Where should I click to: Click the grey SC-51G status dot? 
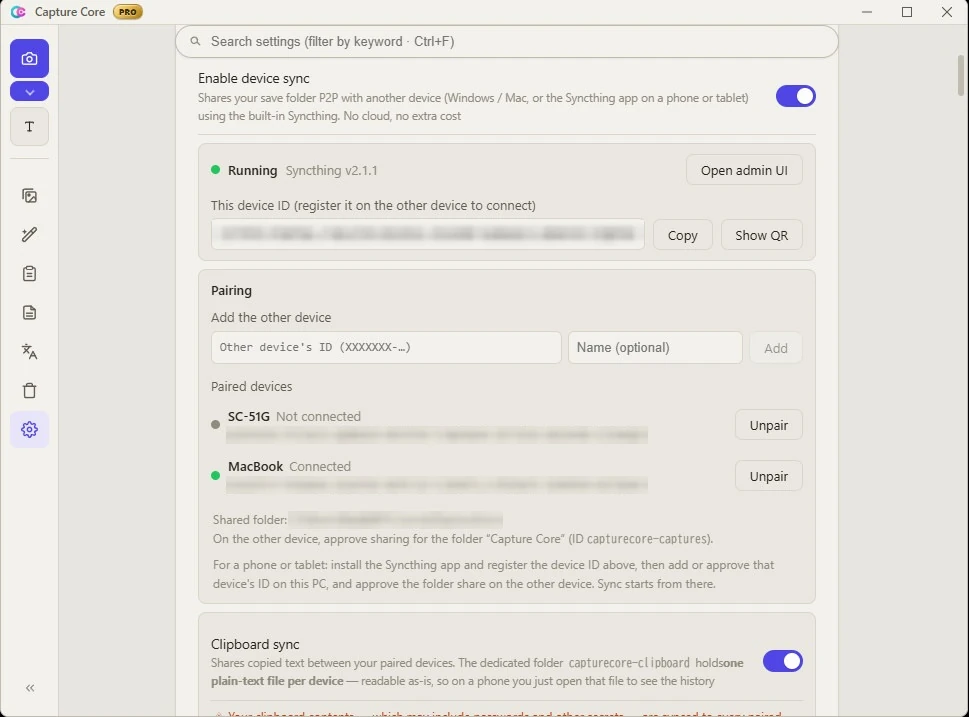pos(215,425)
